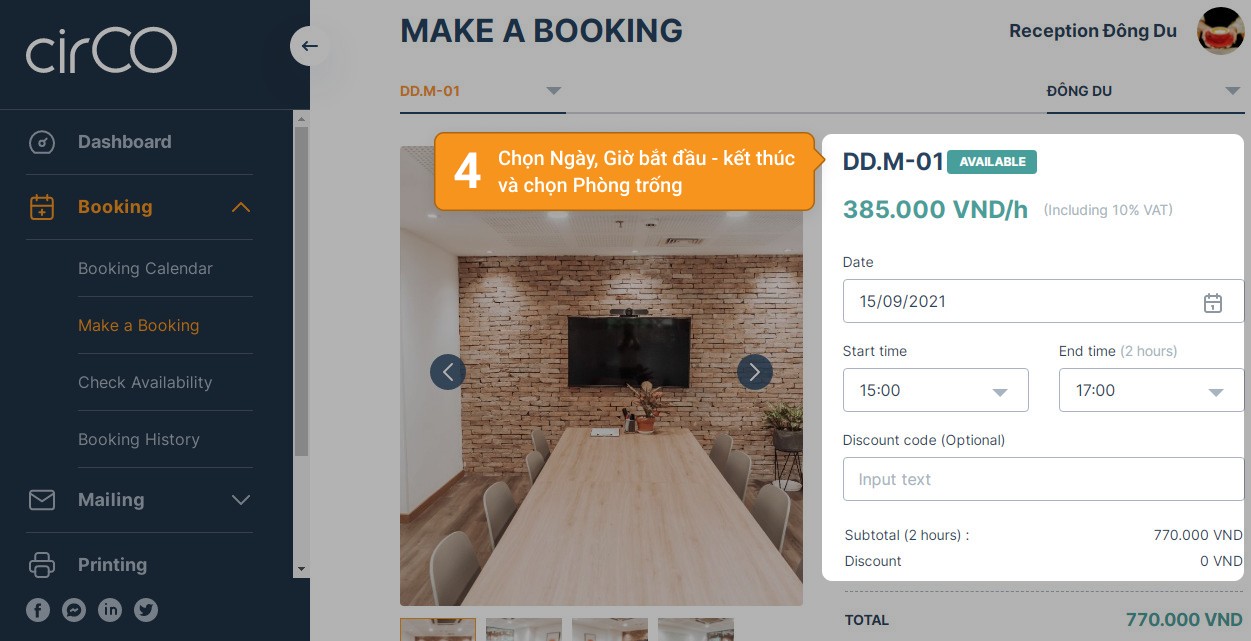Click the Reception Đông Du profile avatar
1251x641 pixels.
click(1220, 30)
